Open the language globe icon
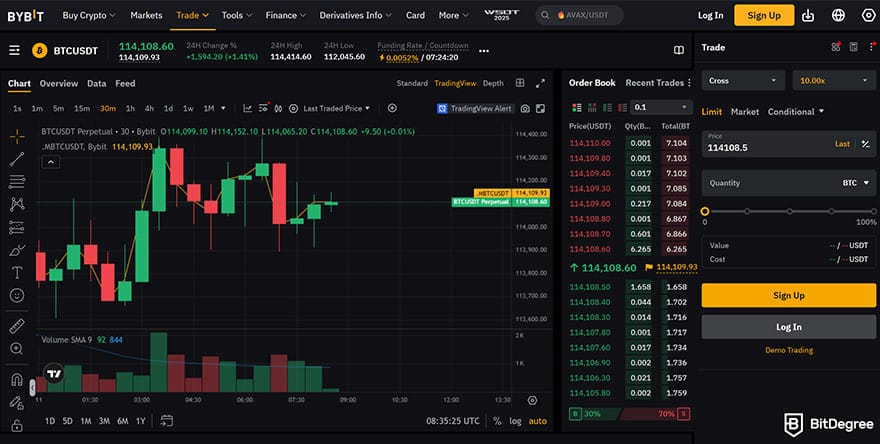Image resolution: width=880 pixels, height=444 pixels. (838, 16)
